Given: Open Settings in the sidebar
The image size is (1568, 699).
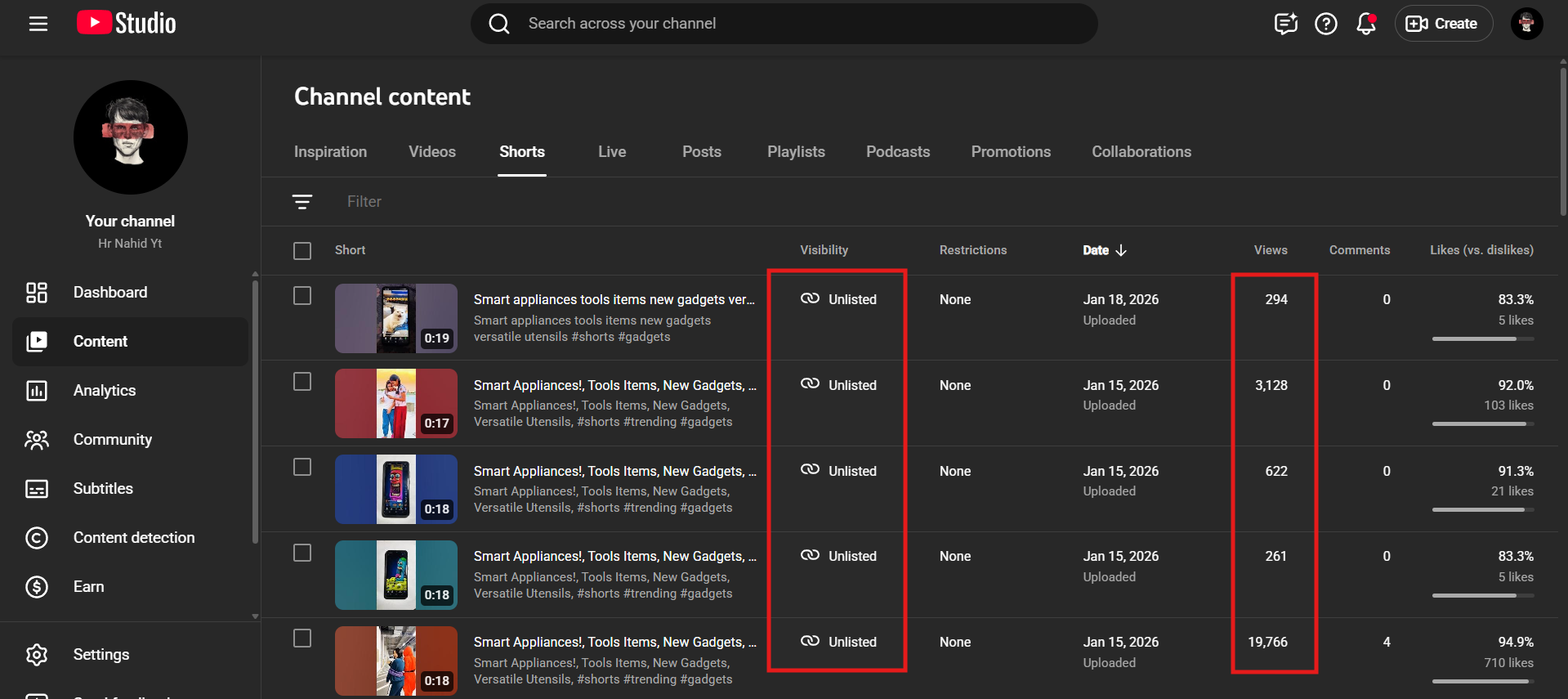Looking at the screenshot, I should tap(101, 655).
